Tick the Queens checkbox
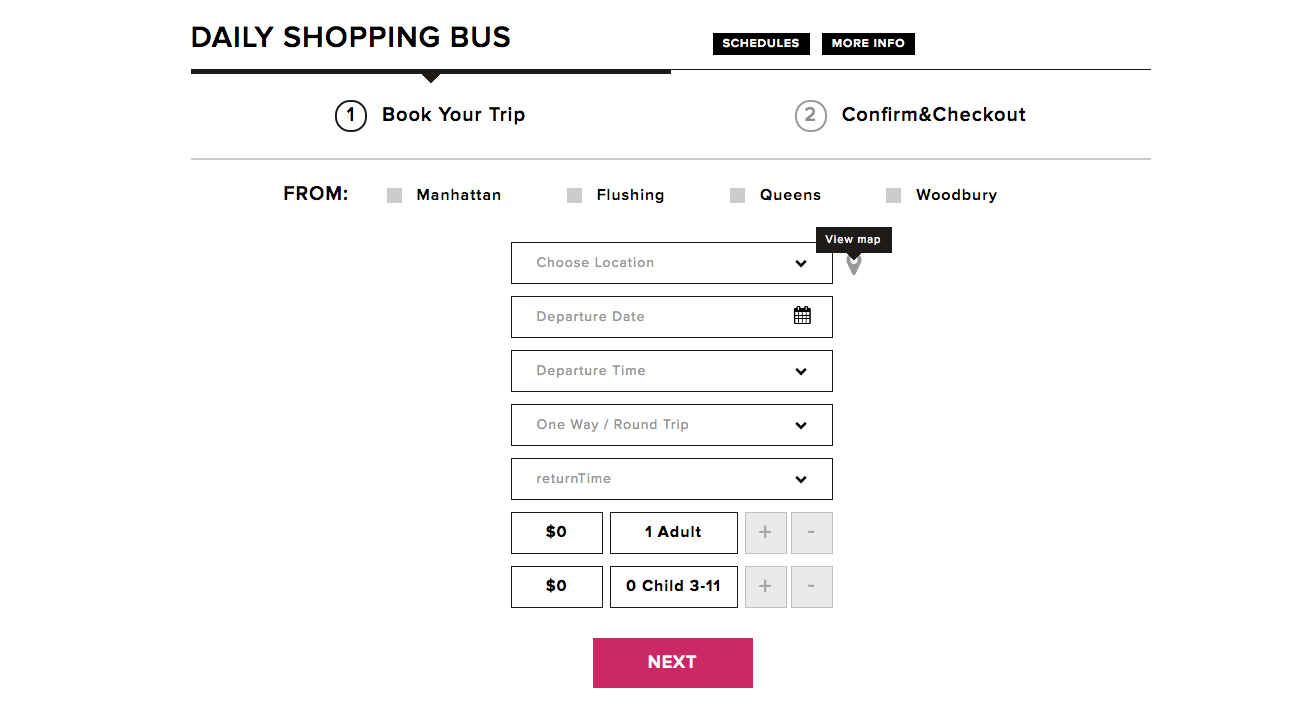Viewport: 1292px width, 710px height. click(x=737, y=196)
